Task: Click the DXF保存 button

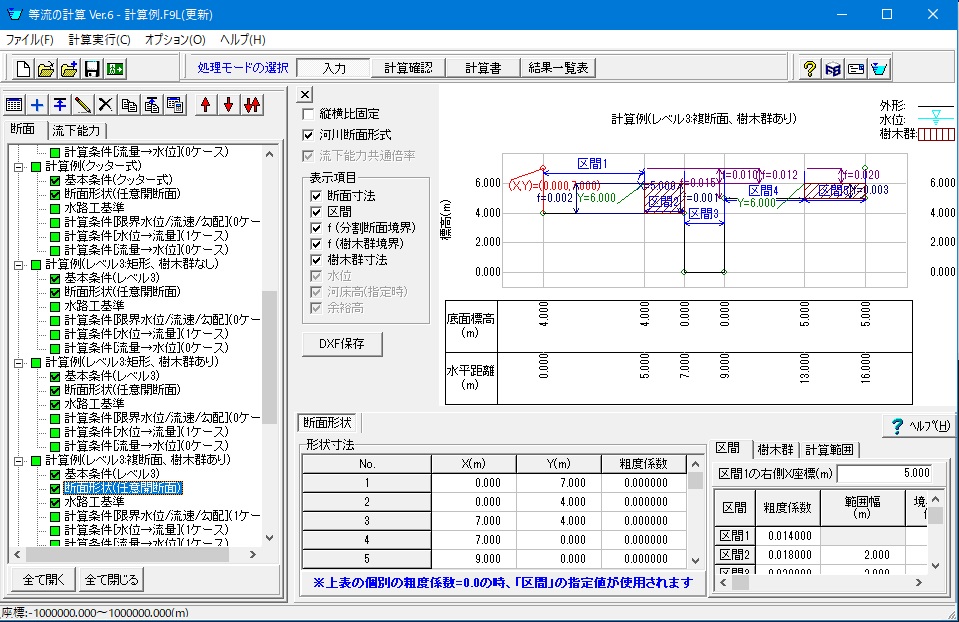Action: click(x=342, y=343)
